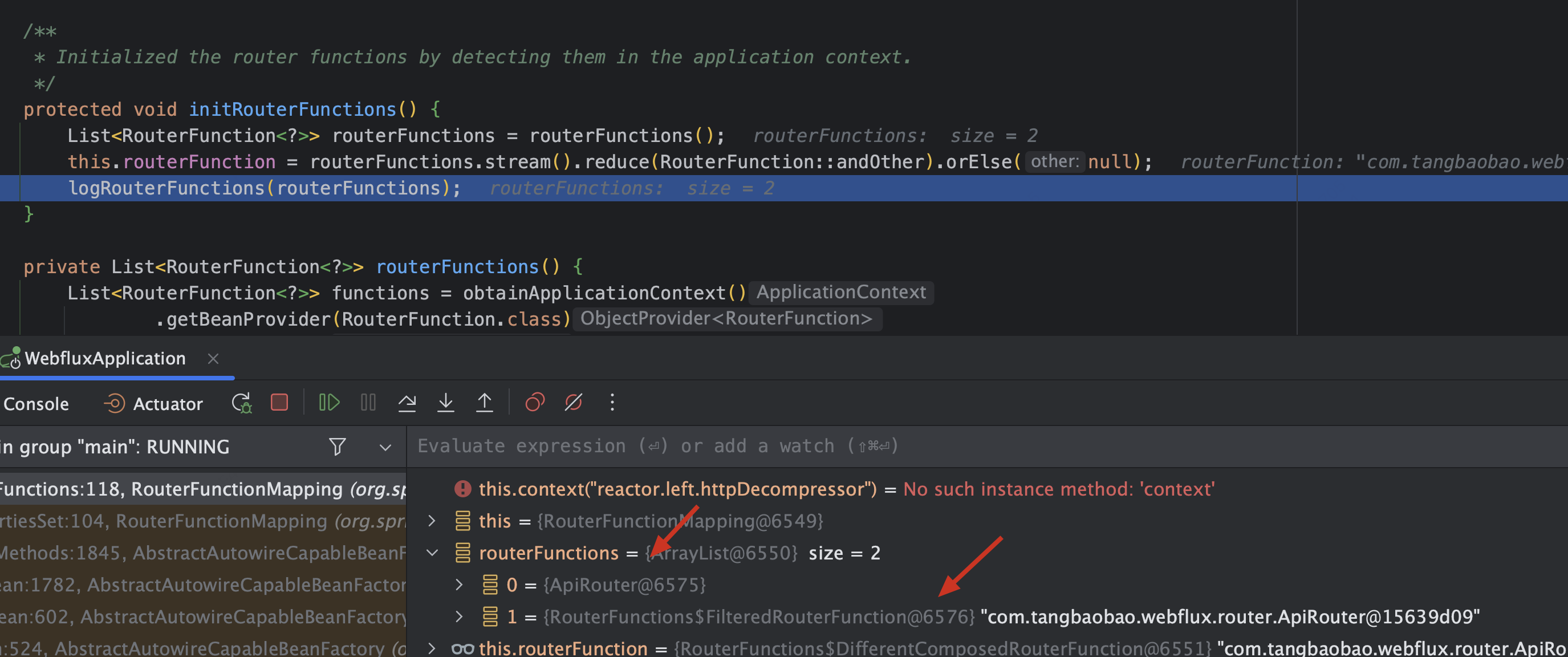The height and width of the screenshot is (657, 1568).
Task: Select the :524 AbstractAutowireCapableBeanFactory stack frame
Action: click(x=202, y=648)
